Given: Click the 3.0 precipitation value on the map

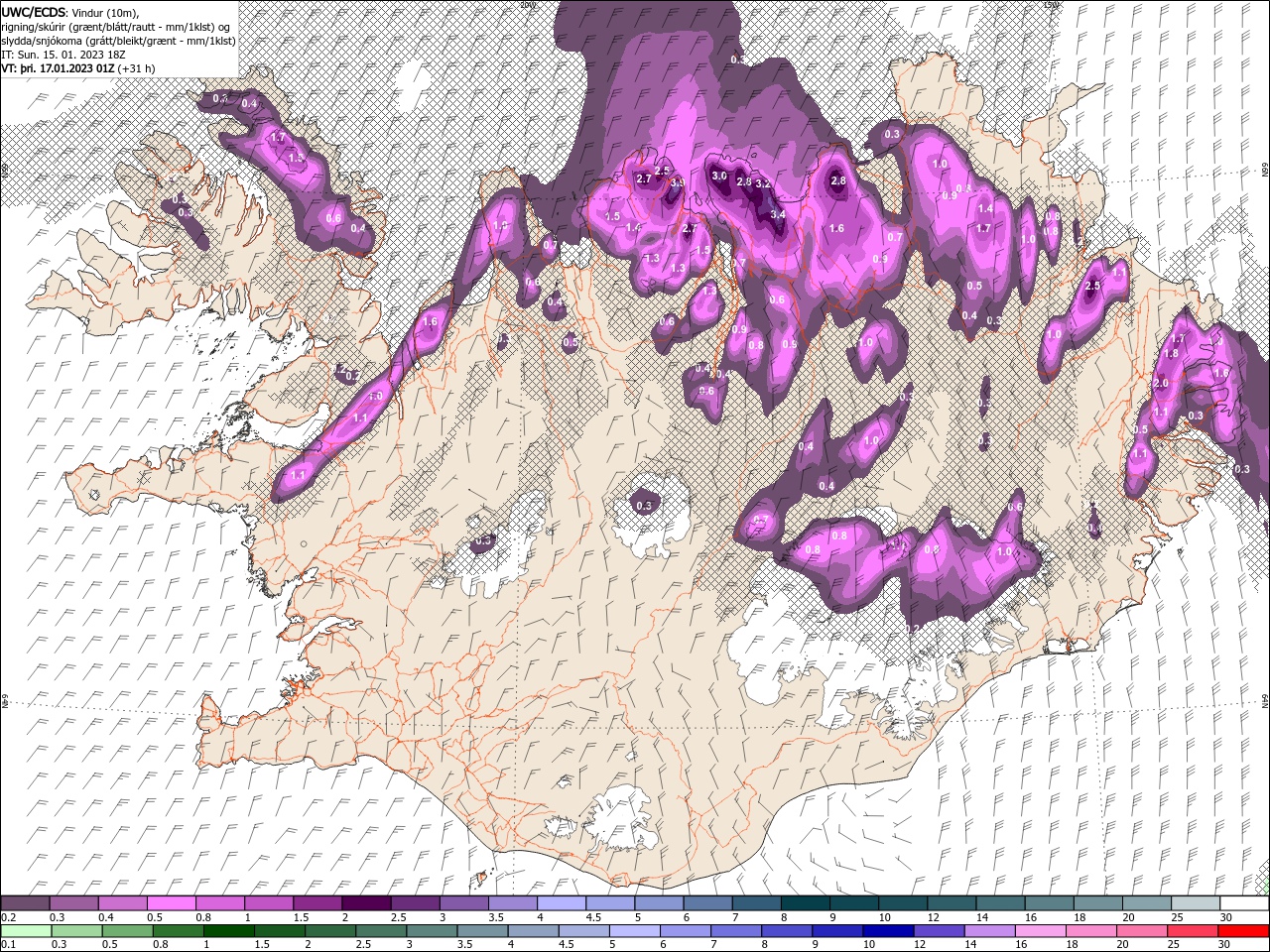Looking at the screenshot, I should point(720,176).
